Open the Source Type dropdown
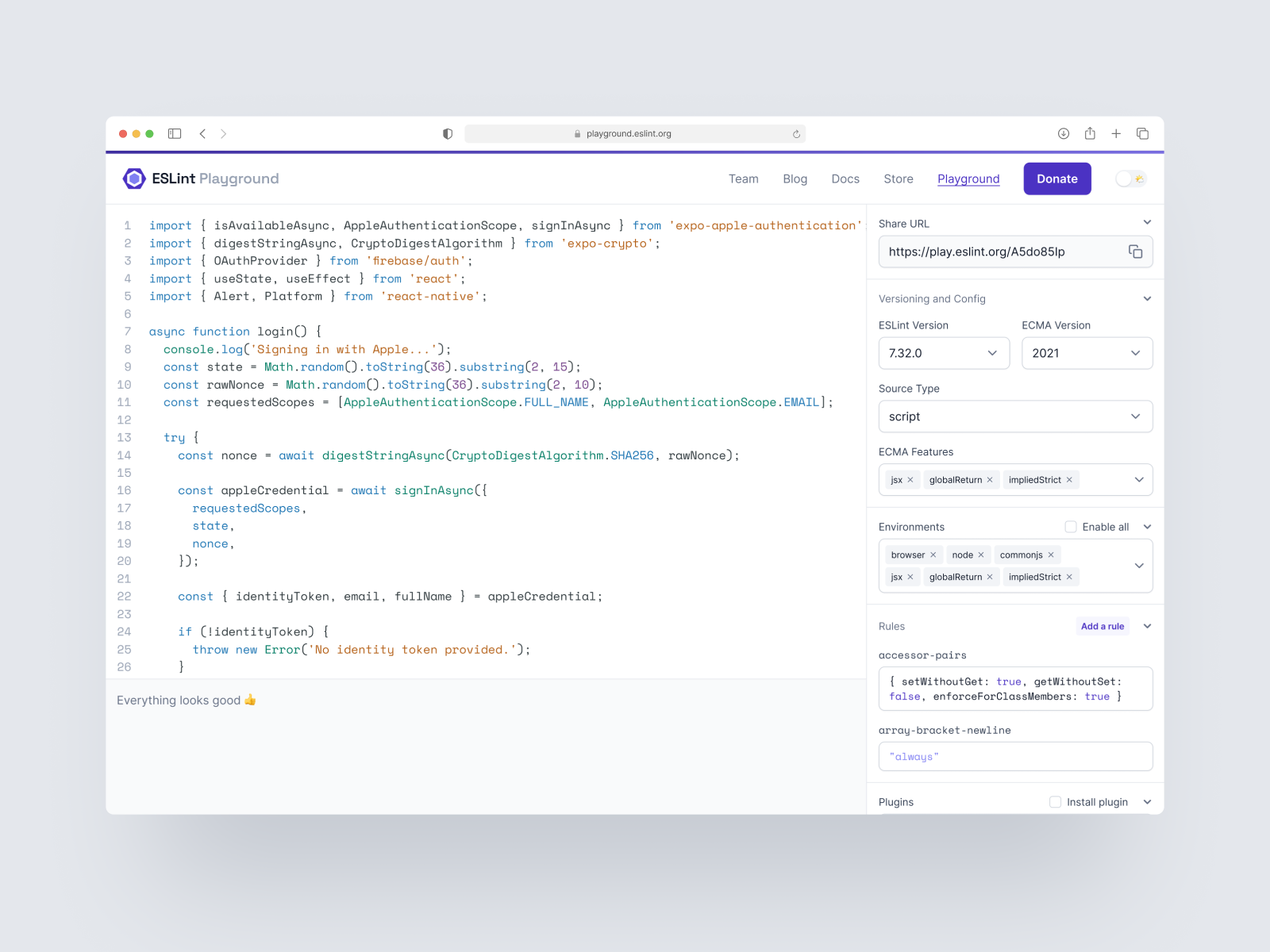Viewport: 1270px width, 952px height. (1015, 416)
